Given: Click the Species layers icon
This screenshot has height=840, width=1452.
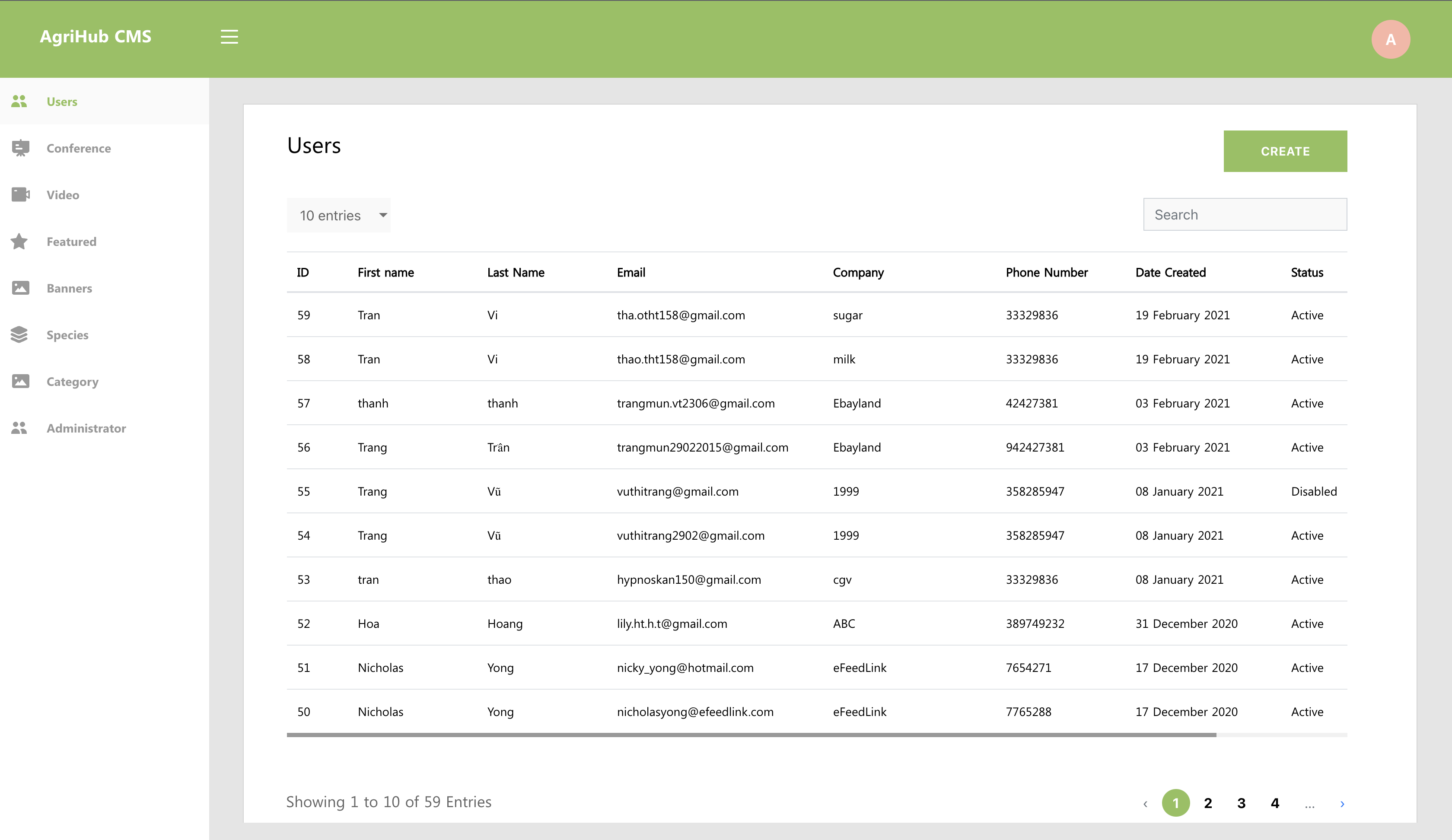Looking at the screenshot, I should [19, 335].
